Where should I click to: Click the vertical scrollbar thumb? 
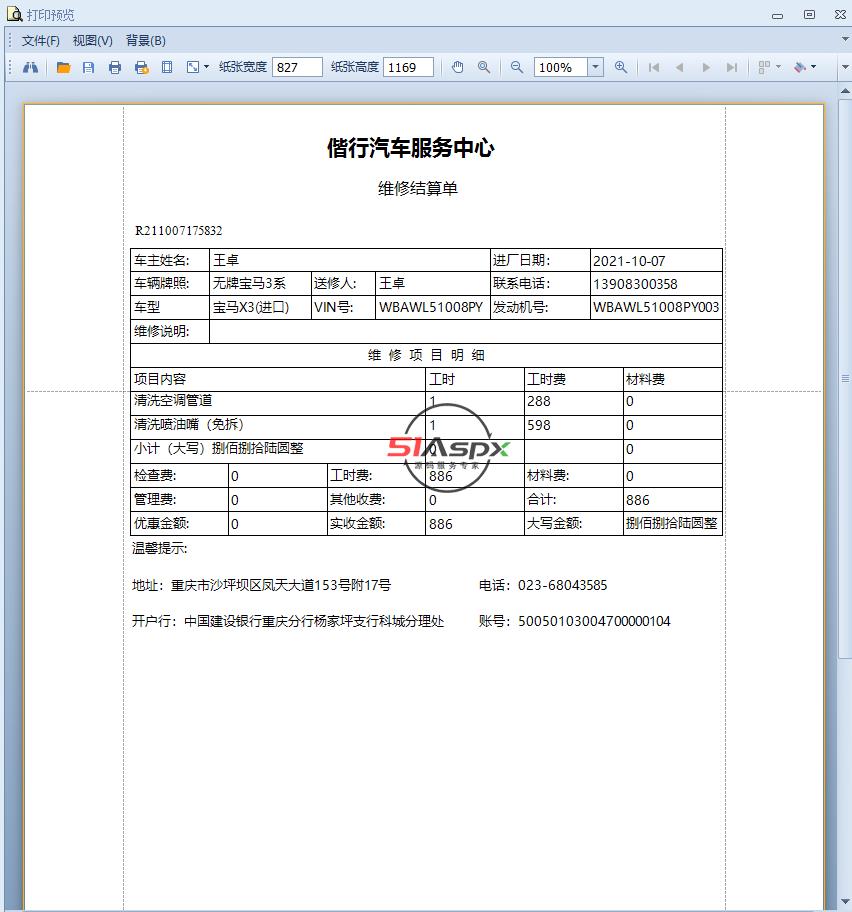845,379
